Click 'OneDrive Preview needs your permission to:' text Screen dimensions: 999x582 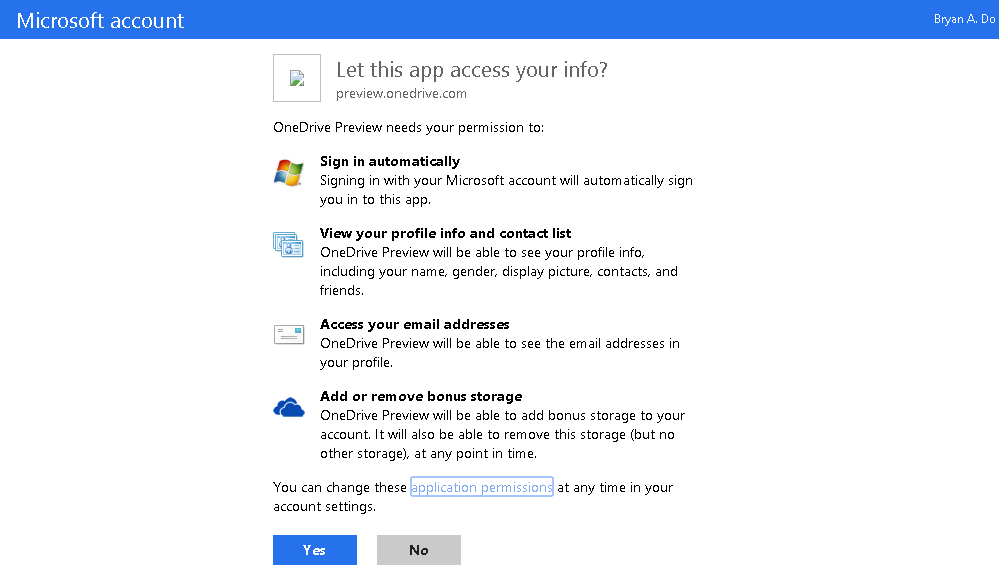pos(408,127)
